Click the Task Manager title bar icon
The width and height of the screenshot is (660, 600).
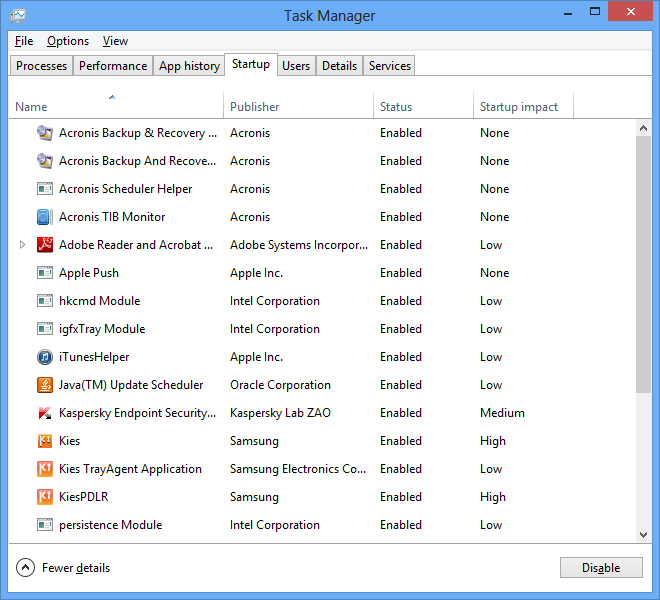coord(17,15)
